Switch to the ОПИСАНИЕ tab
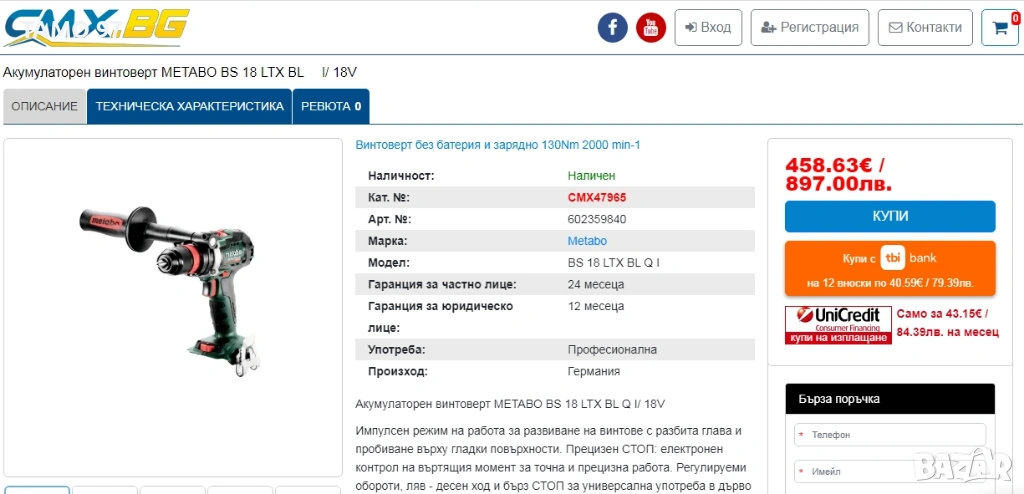The width and height of the screenshot is (1024, 494). pyautogui.click(x=45, y=106)
